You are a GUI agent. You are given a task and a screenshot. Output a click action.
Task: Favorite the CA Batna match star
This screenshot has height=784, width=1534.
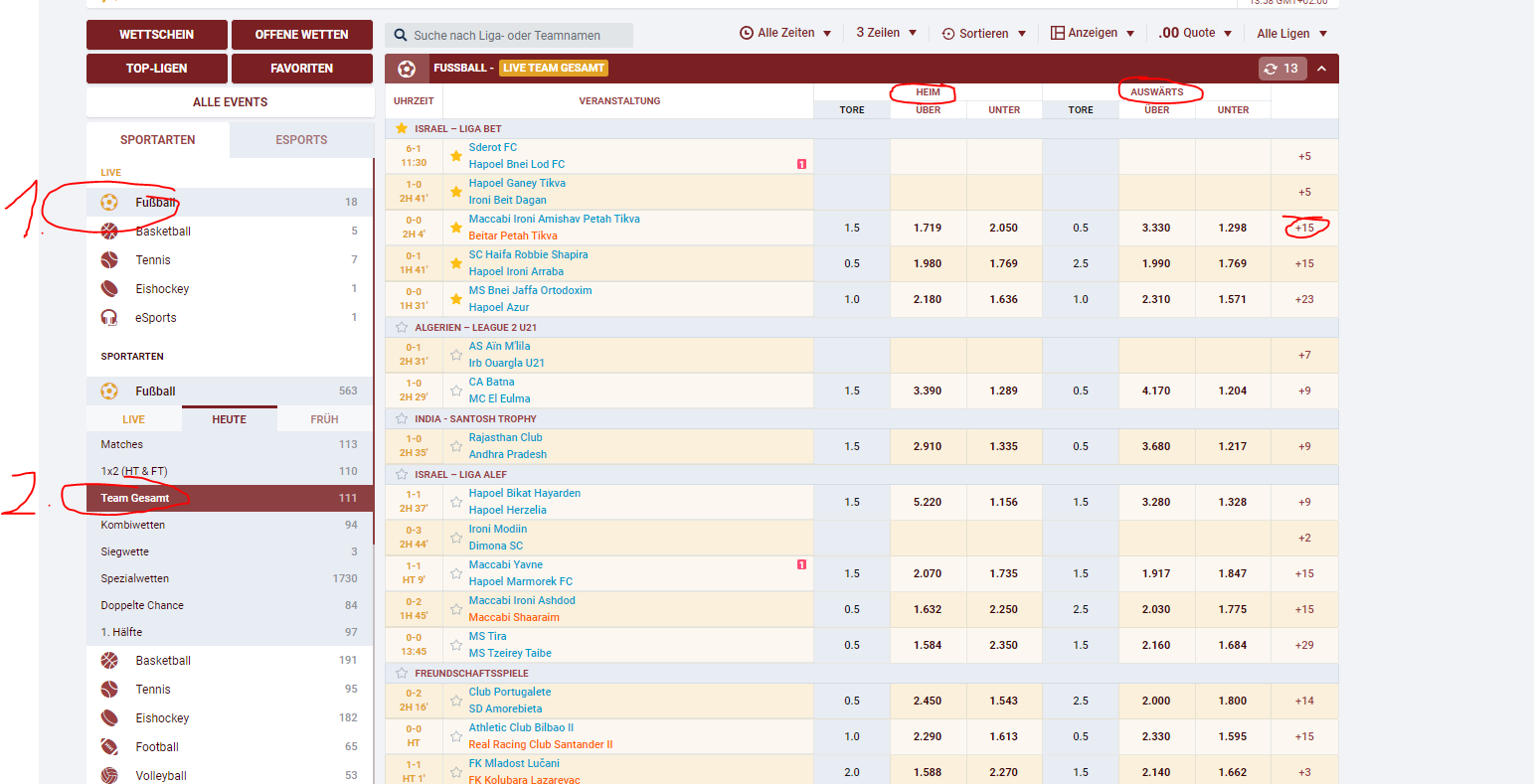(x=456, y=391)
